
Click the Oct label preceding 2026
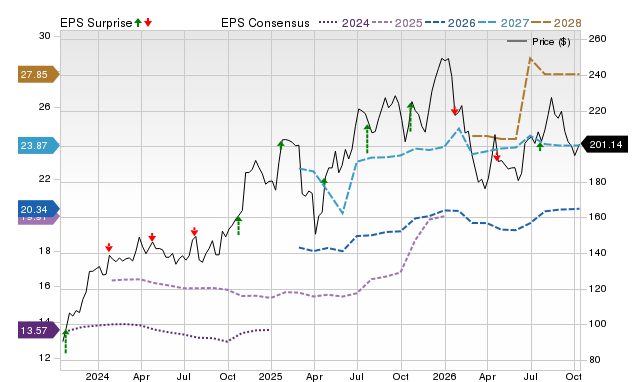tap(401, 376)
